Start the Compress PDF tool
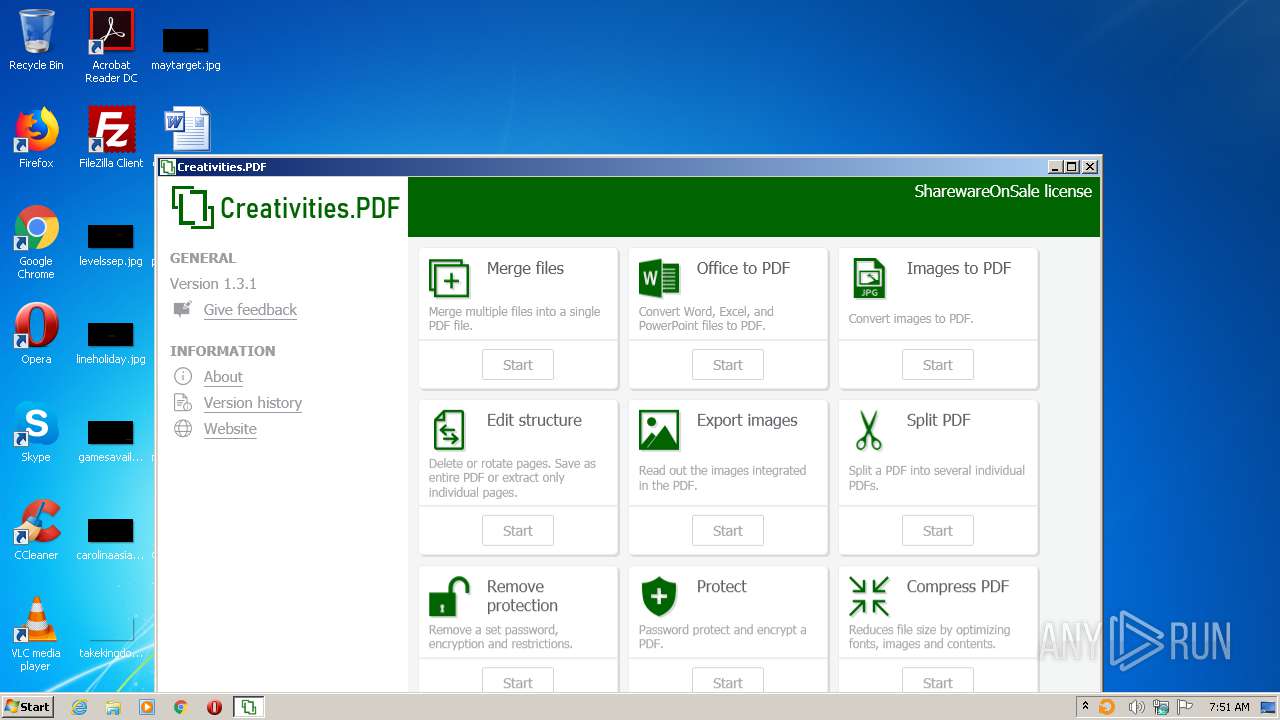 (x=938, y=681)
